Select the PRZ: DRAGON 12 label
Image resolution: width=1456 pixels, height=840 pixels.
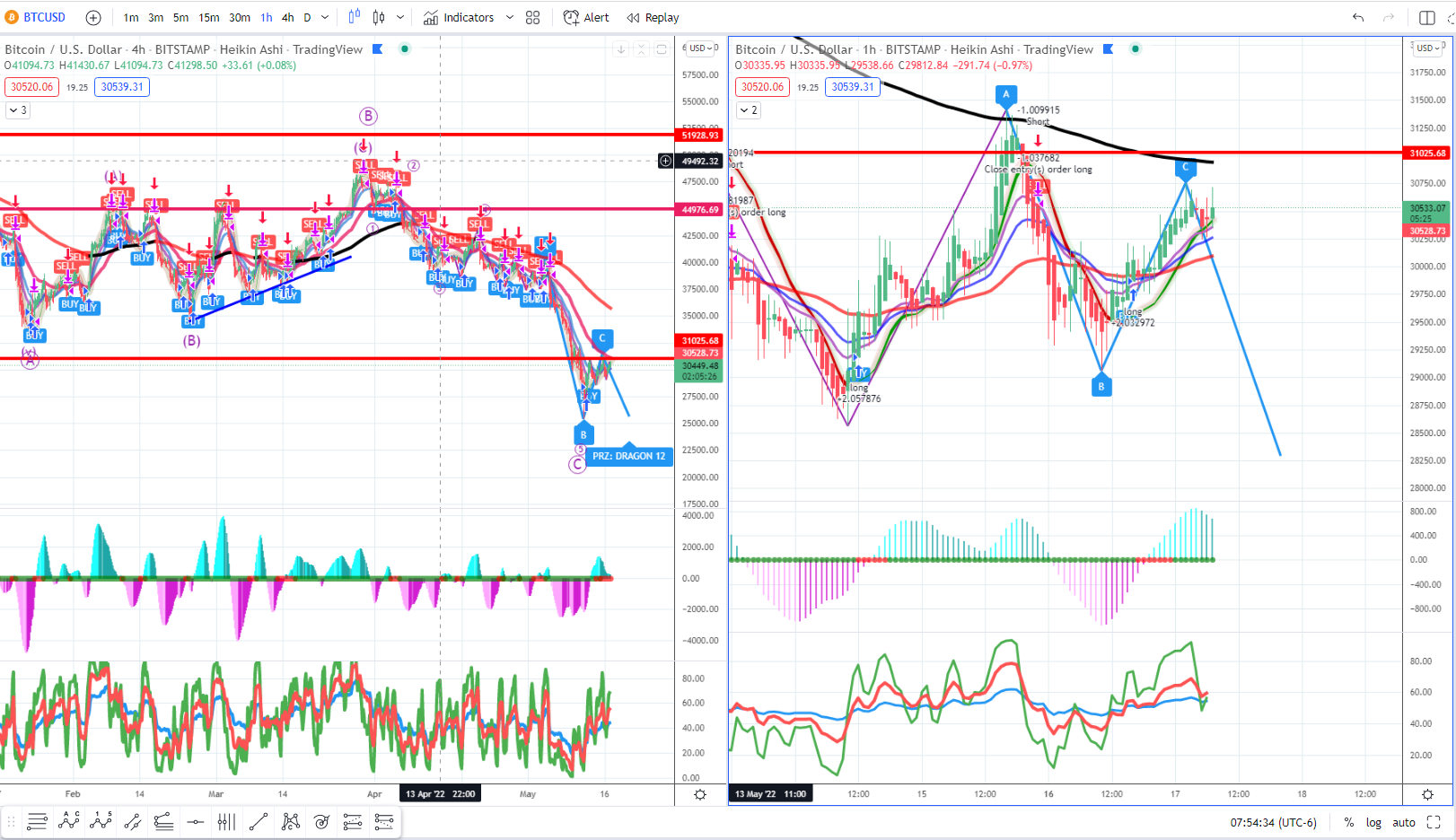pyautogui.click(x=629, y=456)
